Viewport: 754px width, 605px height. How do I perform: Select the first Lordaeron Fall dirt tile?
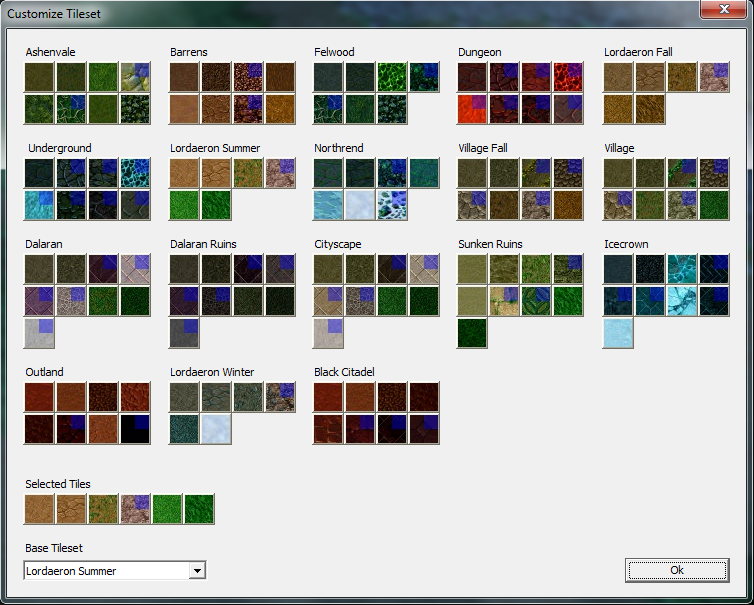(618, 77)
